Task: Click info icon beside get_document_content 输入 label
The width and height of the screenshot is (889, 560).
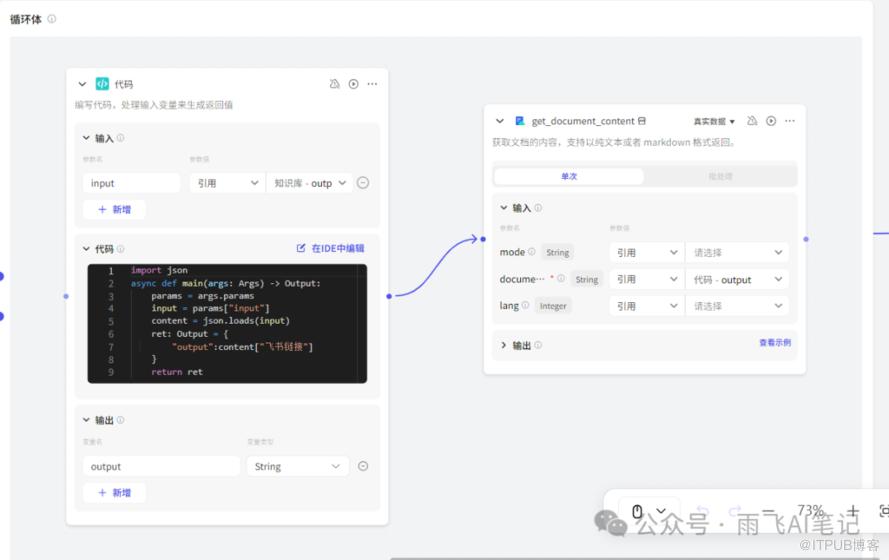Action: (x=538, y=208)
